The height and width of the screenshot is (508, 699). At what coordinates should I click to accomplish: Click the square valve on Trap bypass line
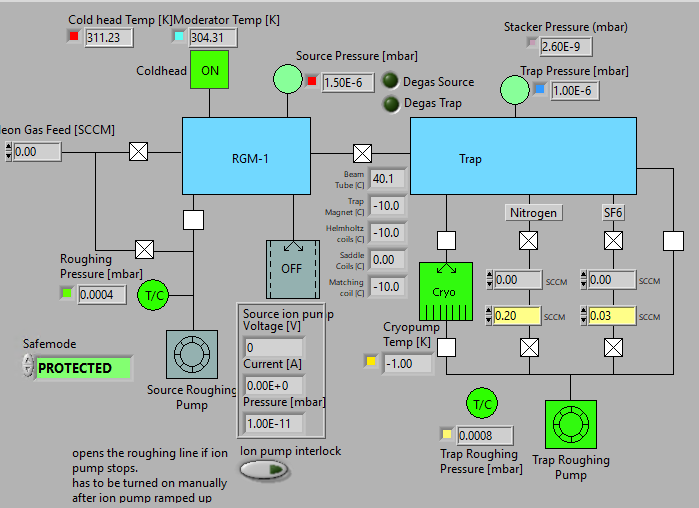[673, 241]
